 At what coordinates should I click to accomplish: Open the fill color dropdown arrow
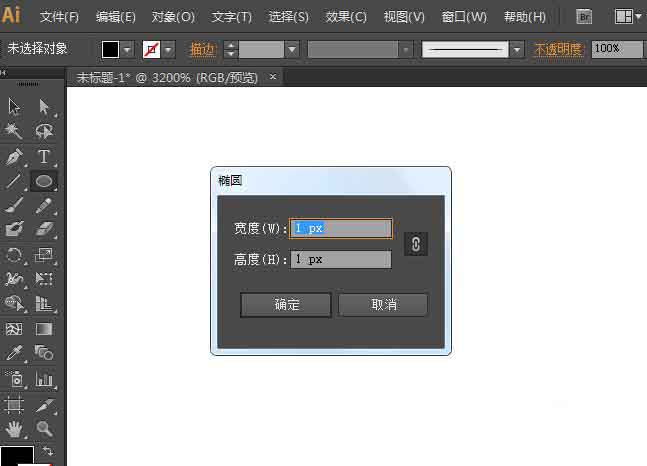(128, 50)
